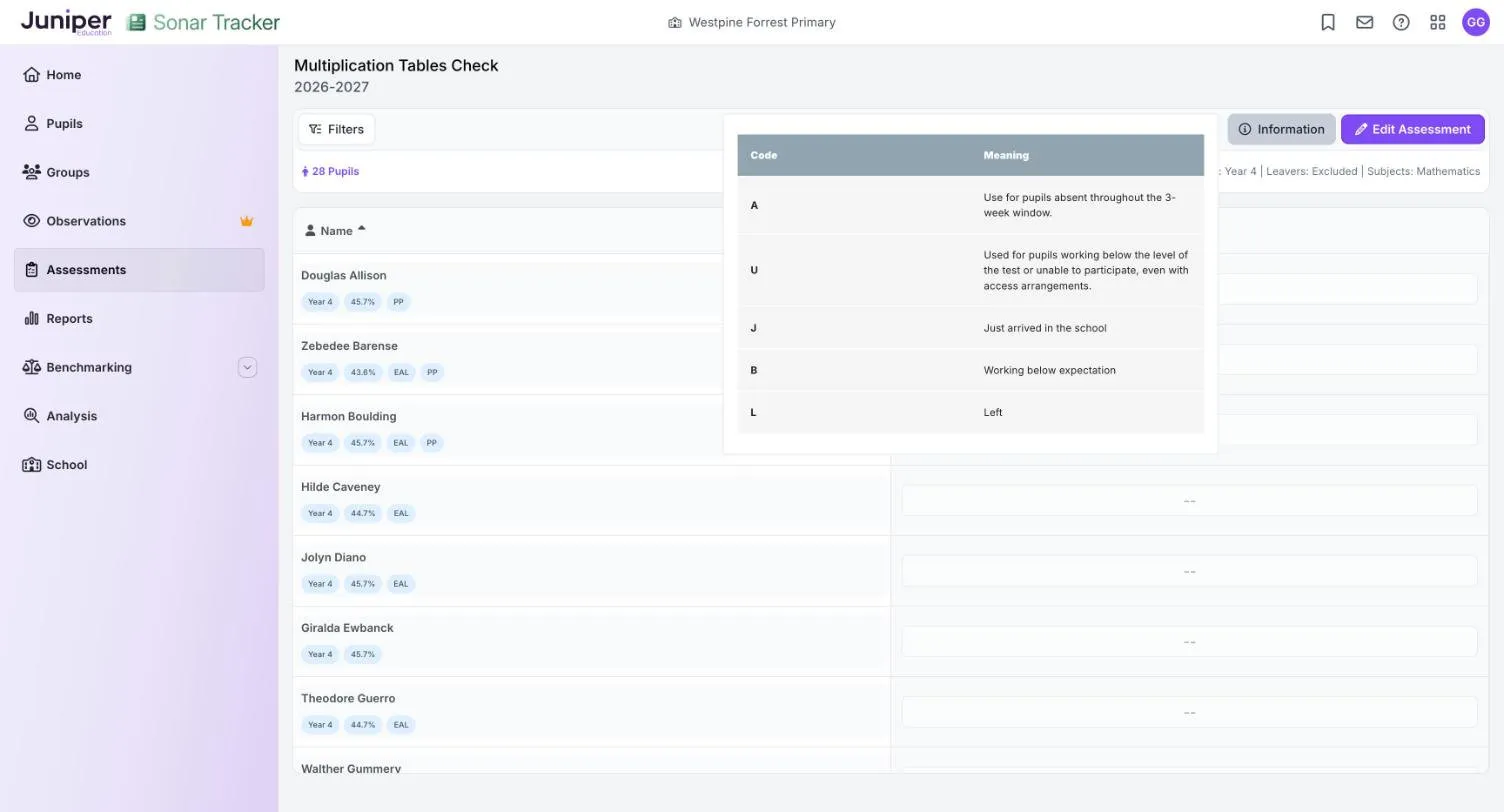Screen dimensions: 1504x812
Task: Click the Juniper Education logo
Action: click(x=66, y=22)
